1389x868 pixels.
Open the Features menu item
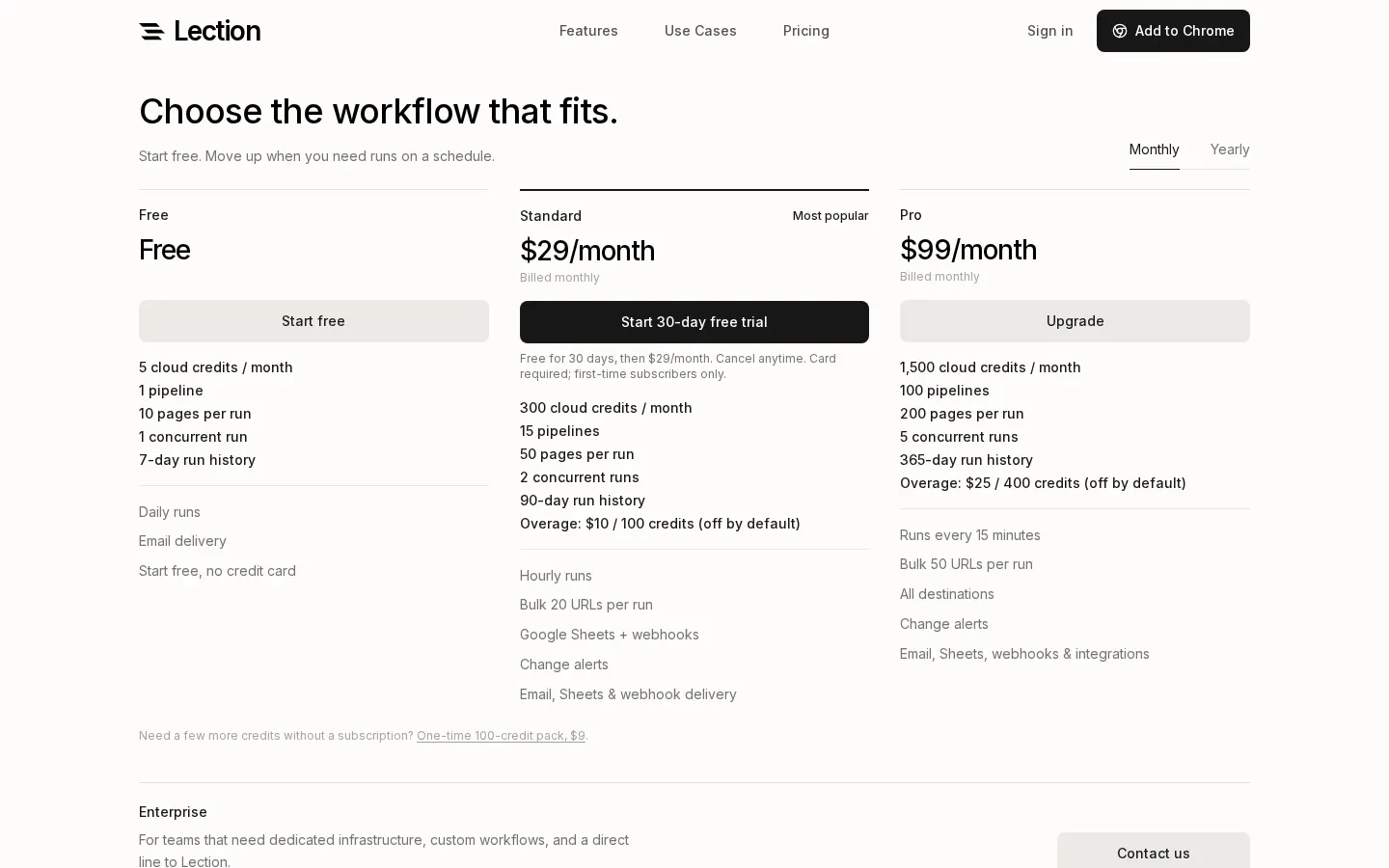coord(588,31)
